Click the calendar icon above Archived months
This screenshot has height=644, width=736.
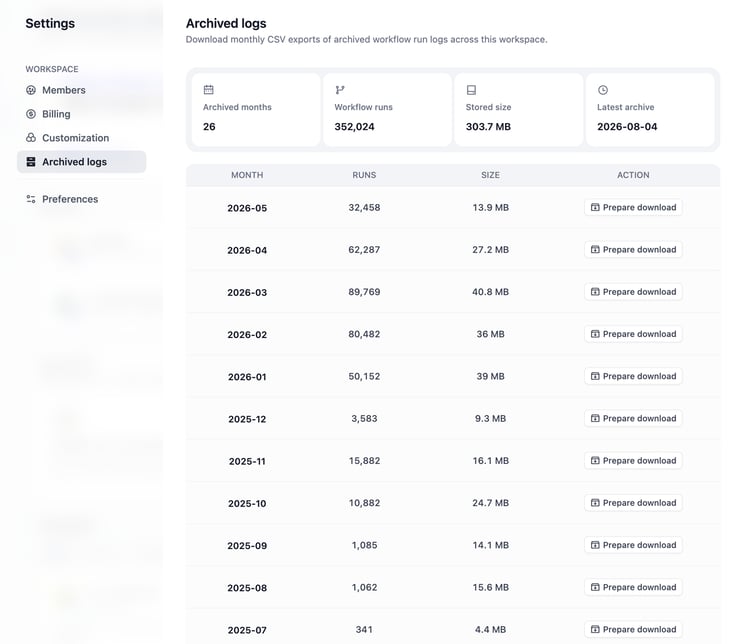click(208, 90)
